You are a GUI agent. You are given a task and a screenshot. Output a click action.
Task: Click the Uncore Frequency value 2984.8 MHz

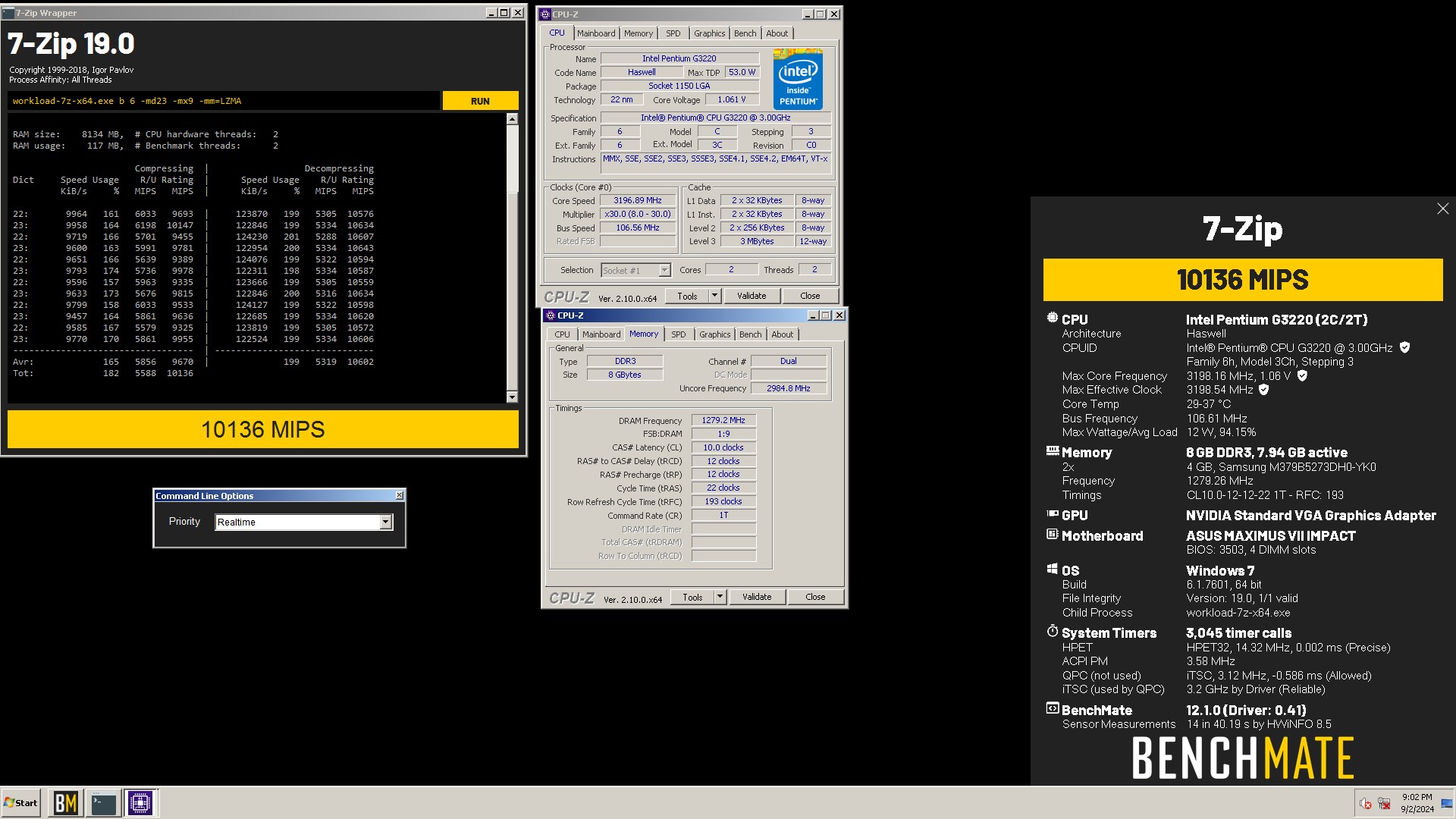click(788, 388)
